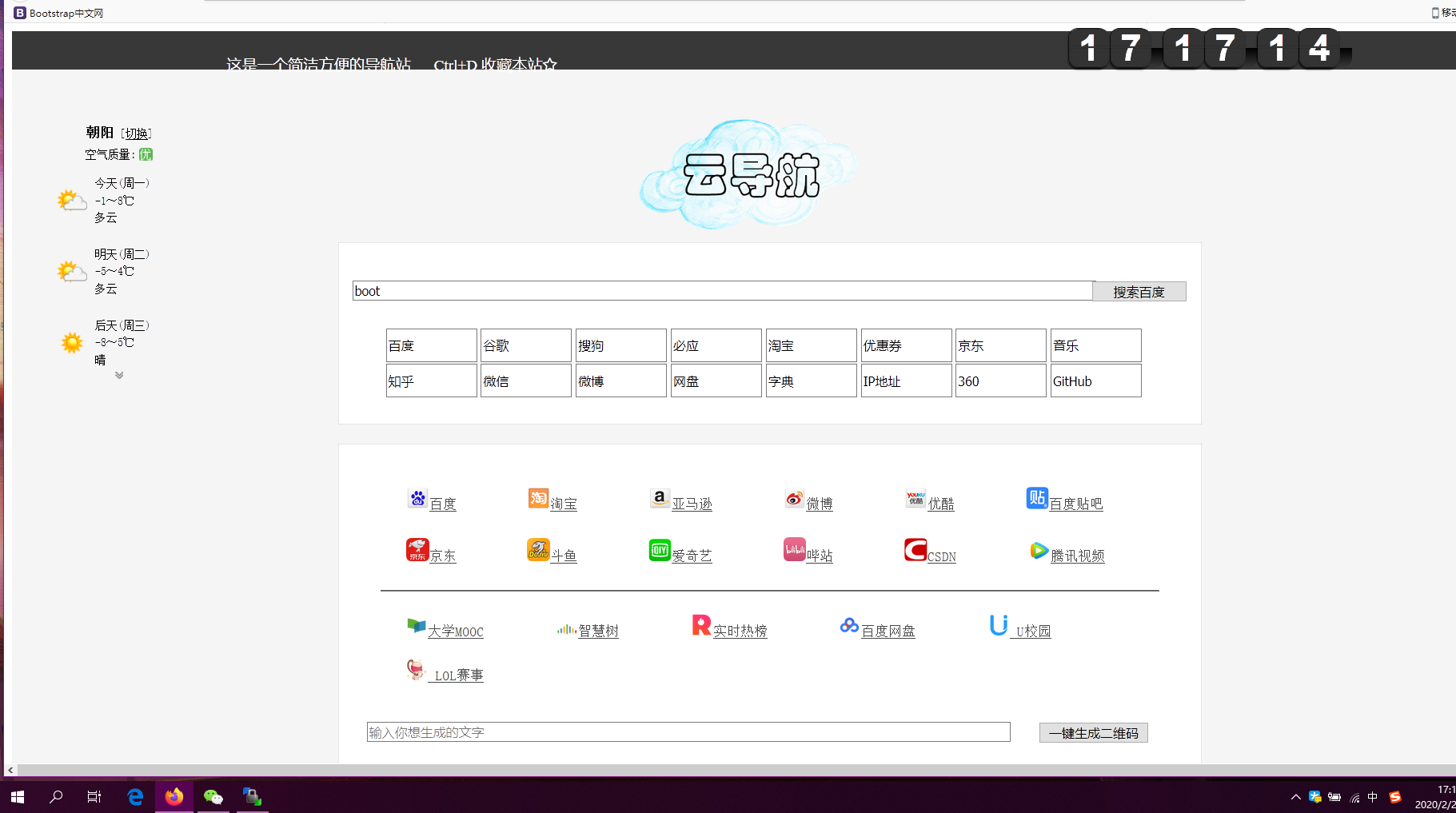
Task: Click the iQIYI green icon
Action: (660, 549)
